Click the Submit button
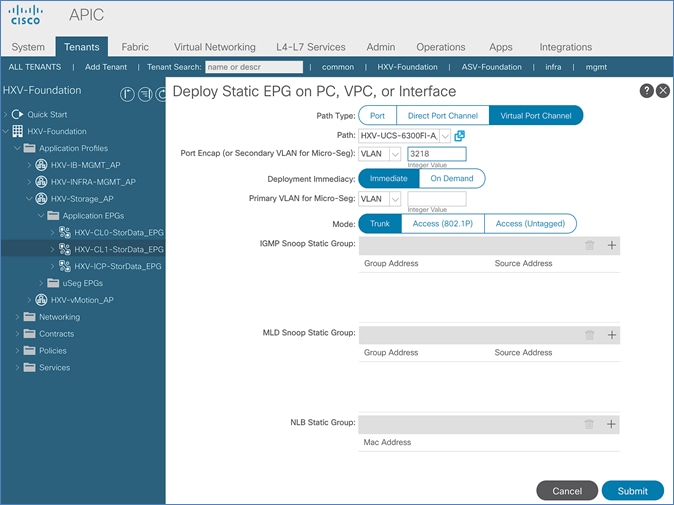Screen dimensions: 674x505 (632, 491)
